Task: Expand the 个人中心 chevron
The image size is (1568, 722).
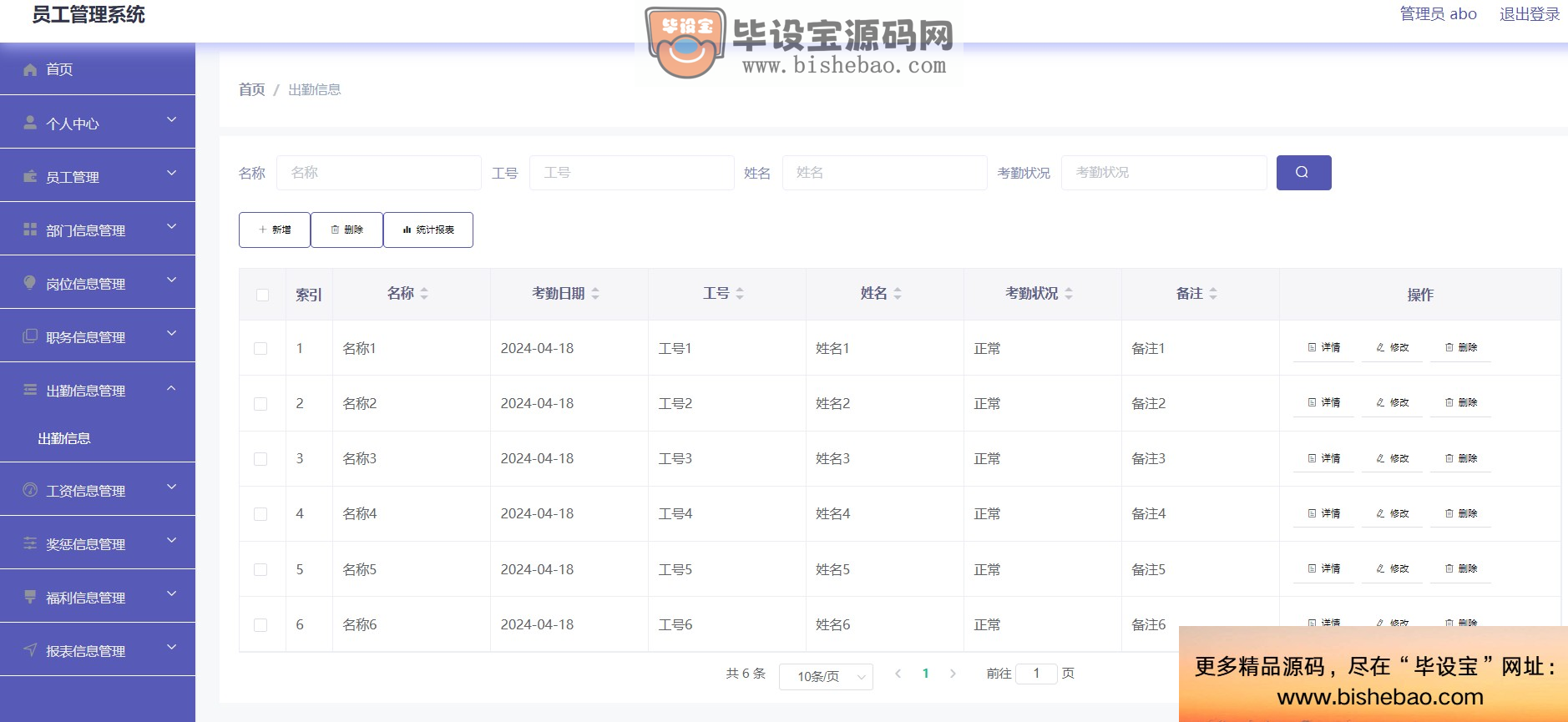Action: click(172, 120)
